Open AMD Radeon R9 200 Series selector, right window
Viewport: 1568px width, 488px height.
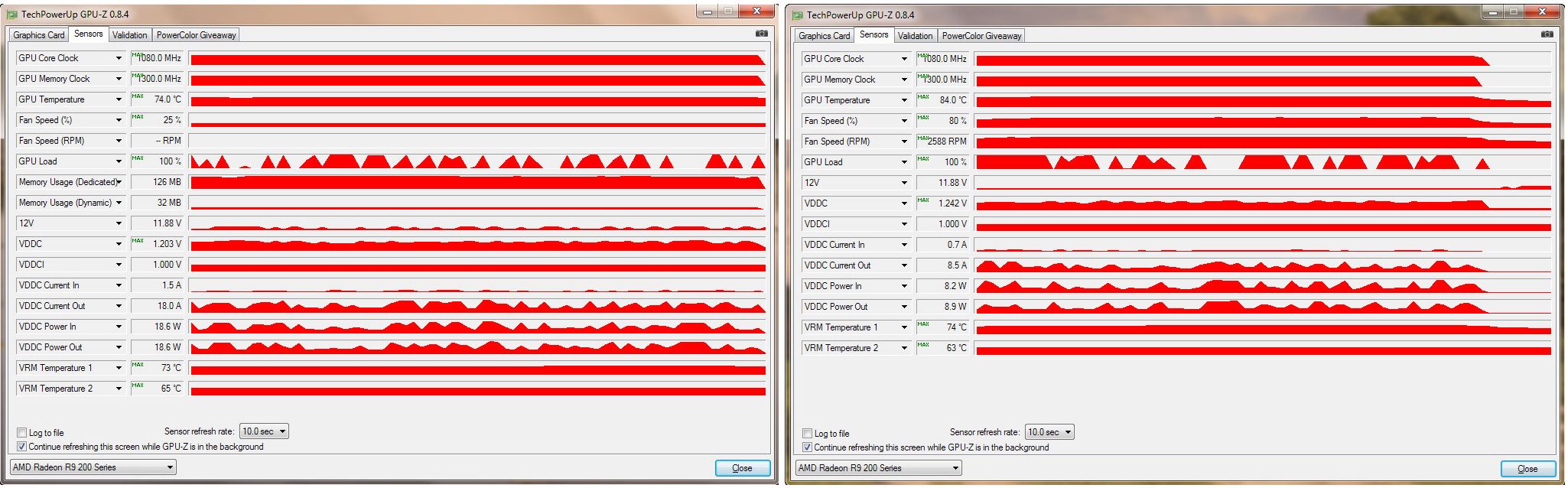(x=878, y=468)
